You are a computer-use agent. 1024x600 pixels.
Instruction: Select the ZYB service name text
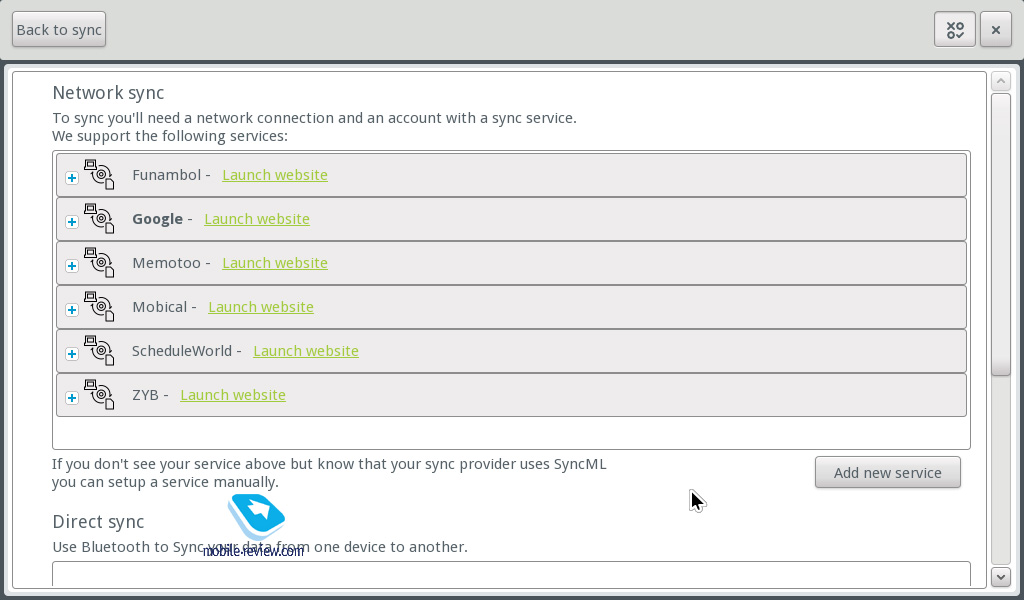145,395
